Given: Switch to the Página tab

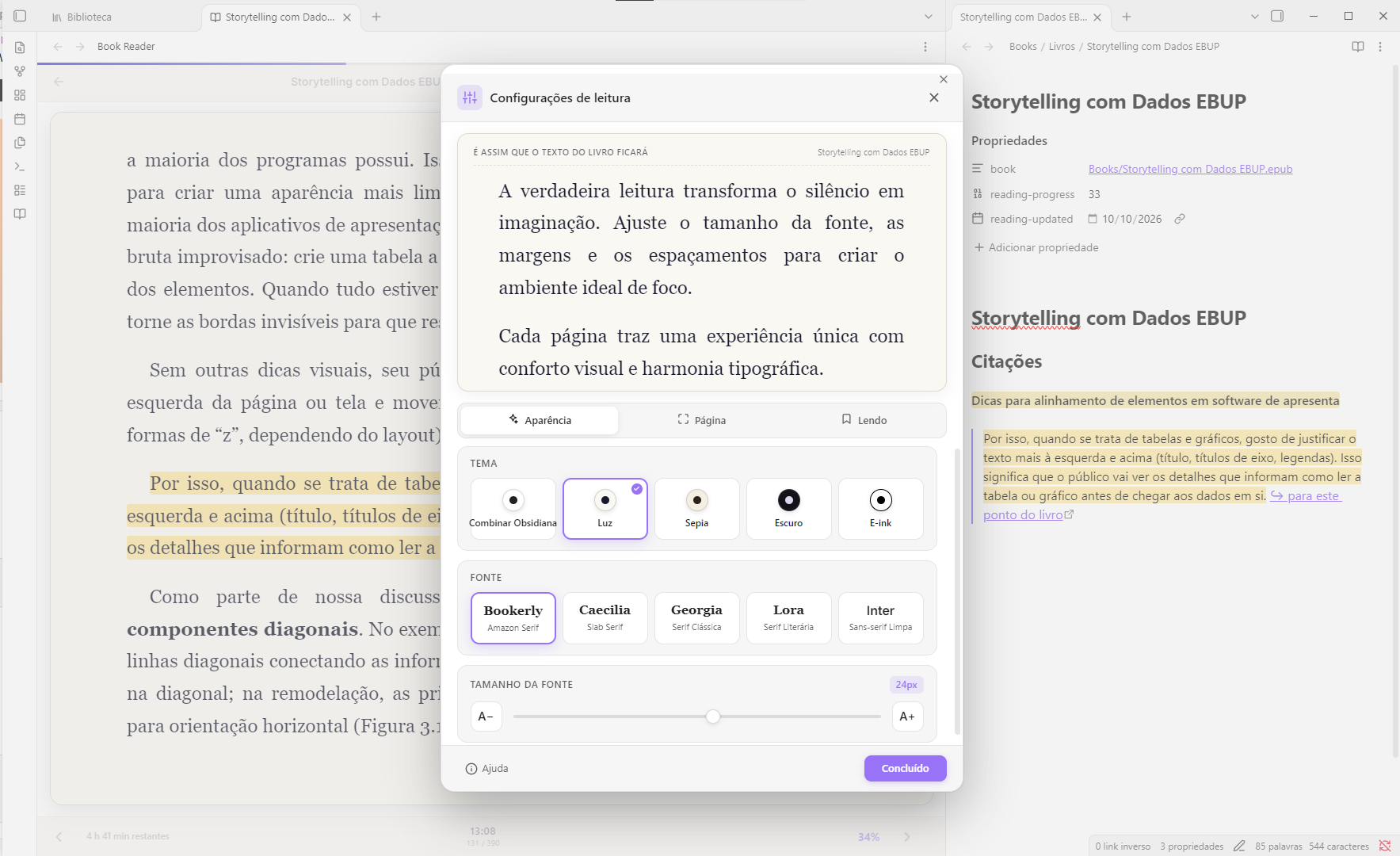Looking at the screenshot, I should (x=702, y=420).
